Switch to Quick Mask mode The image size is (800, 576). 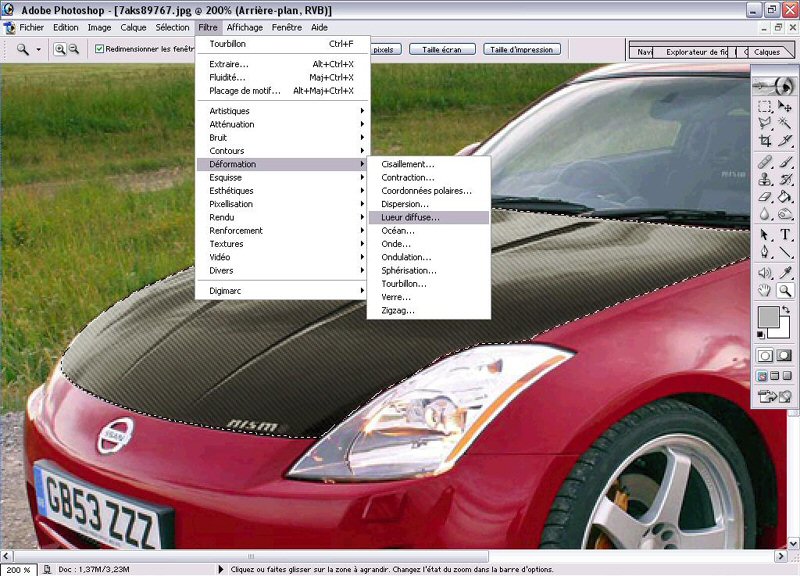pyautogui.click(x=784, y=356)
